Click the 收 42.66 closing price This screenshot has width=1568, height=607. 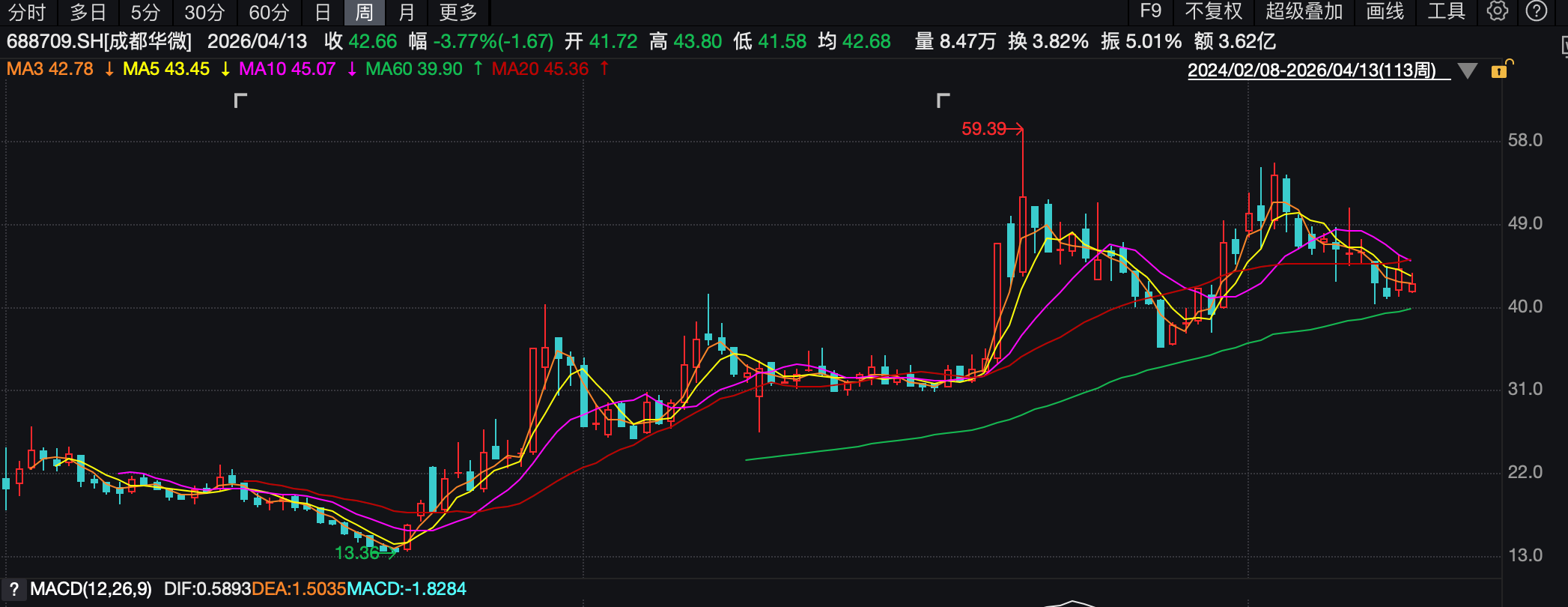(x=361, y=41)
